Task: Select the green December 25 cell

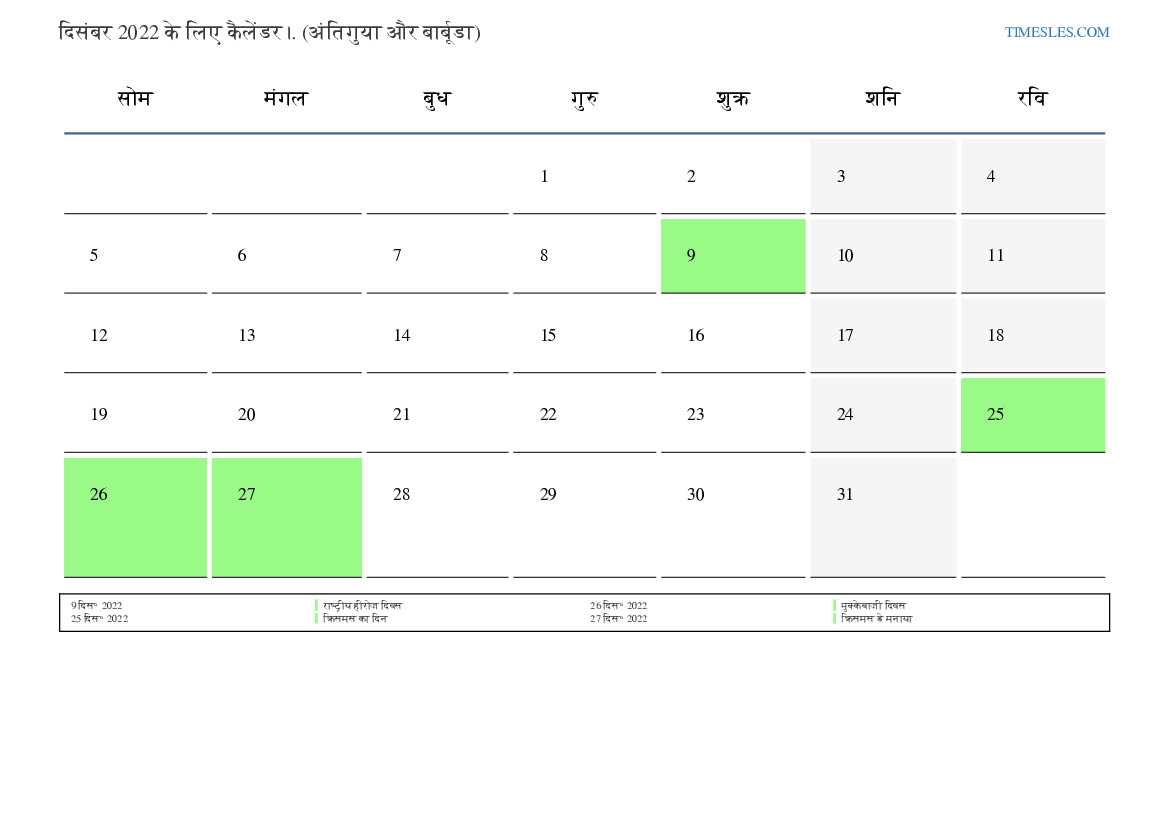Action: 1032,415
